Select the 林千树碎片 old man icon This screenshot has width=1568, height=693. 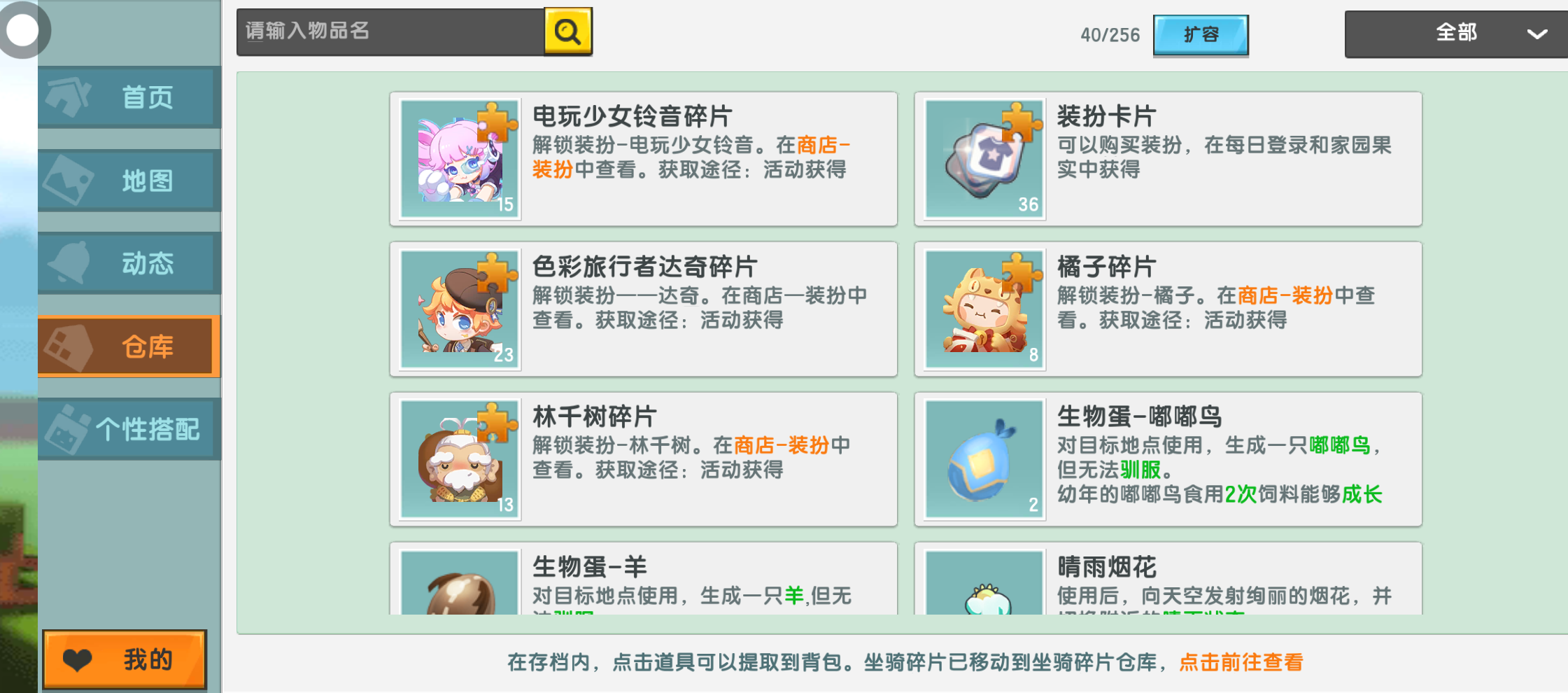(x=460, y=459)
